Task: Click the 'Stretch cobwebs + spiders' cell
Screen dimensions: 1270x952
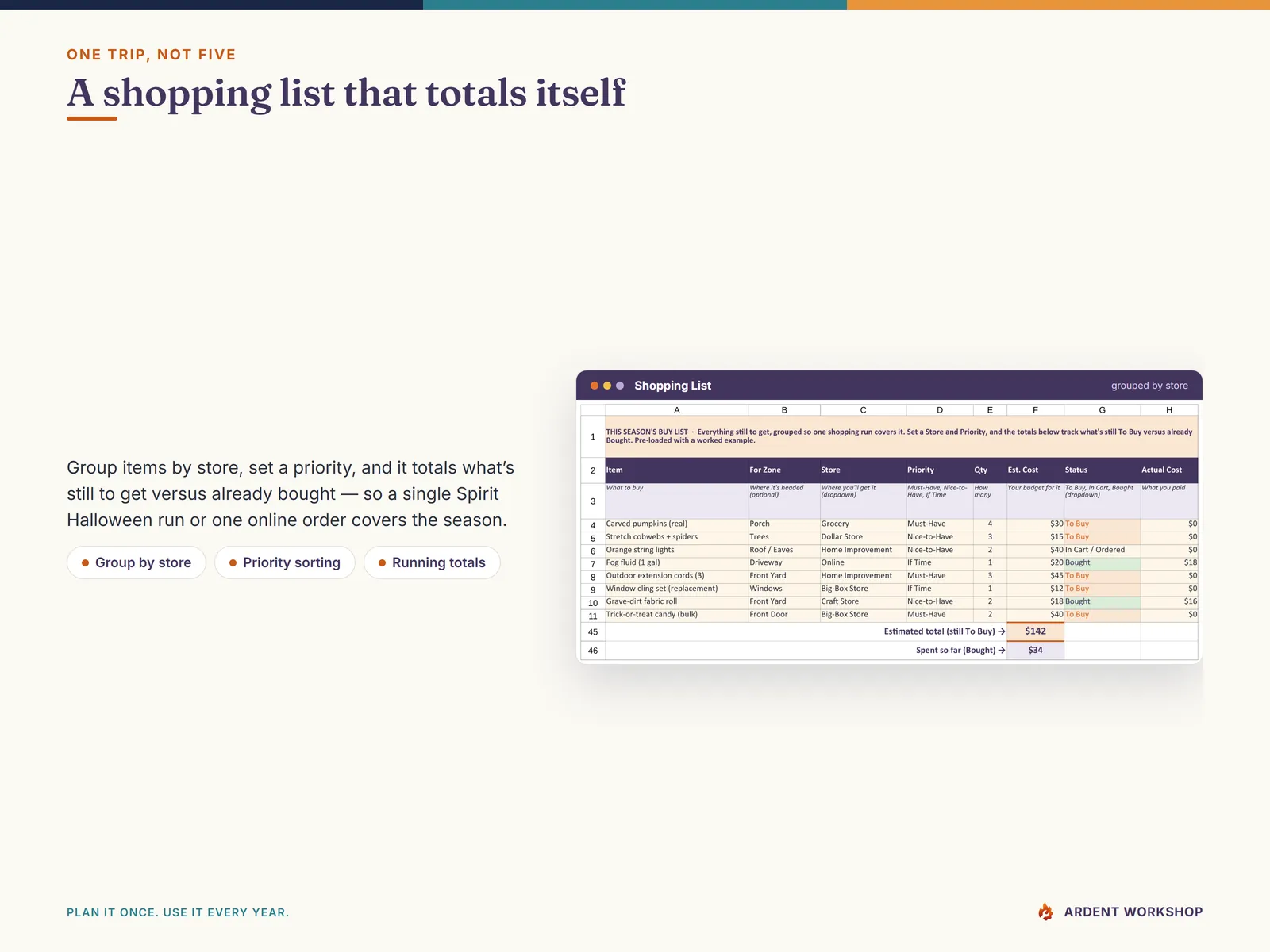Action: [676, 537]
